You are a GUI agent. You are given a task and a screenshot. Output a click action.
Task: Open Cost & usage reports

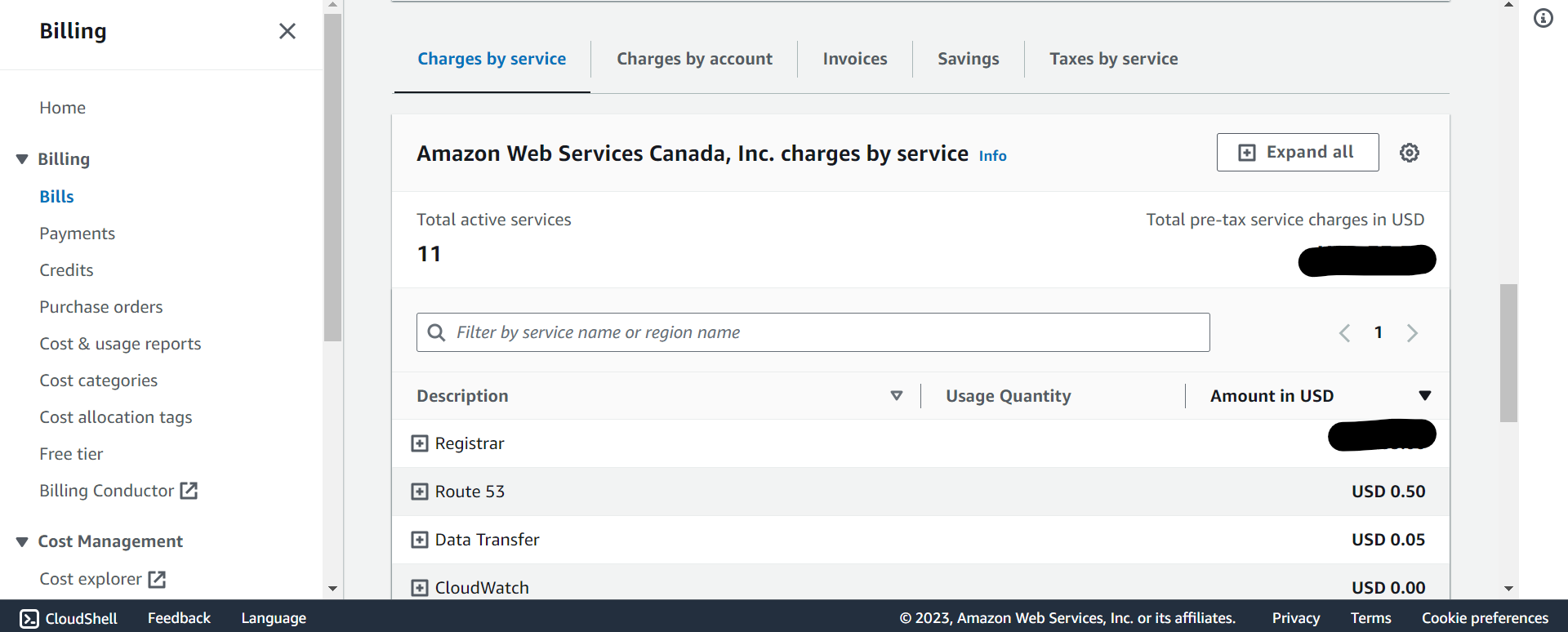120,344
